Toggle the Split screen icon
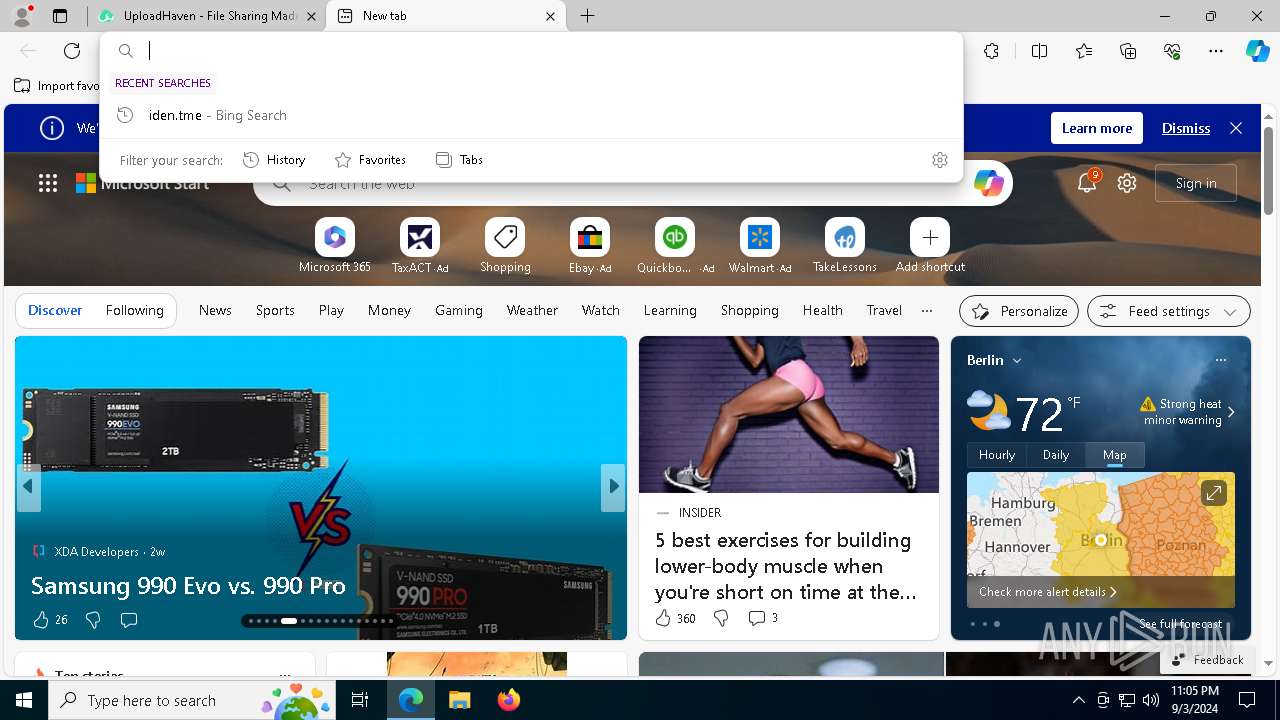The image size is (1280, 720). tap(1039, 51)
